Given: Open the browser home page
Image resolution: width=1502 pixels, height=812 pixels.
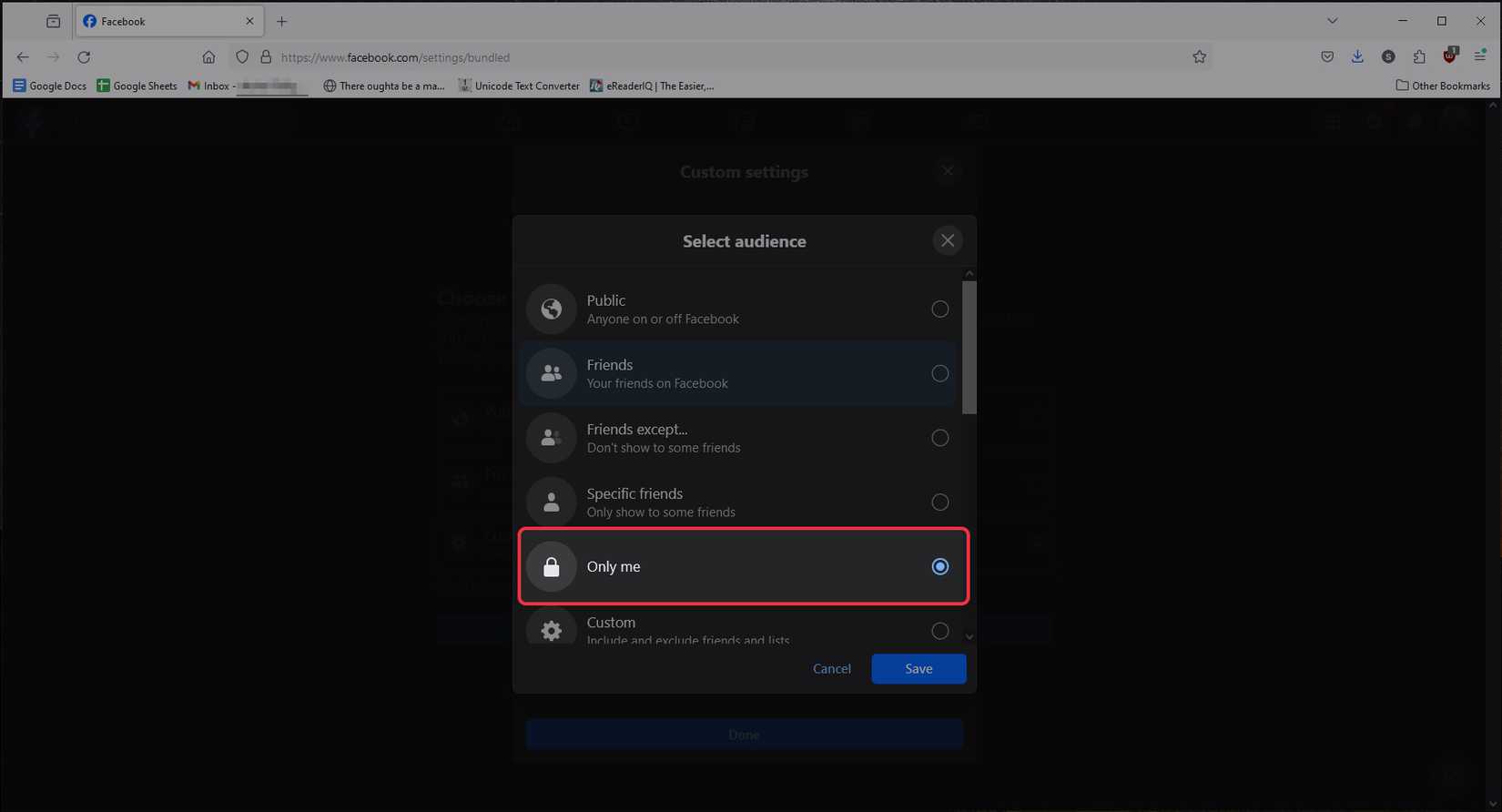Looking at the screenshot, I should point(208,57).
